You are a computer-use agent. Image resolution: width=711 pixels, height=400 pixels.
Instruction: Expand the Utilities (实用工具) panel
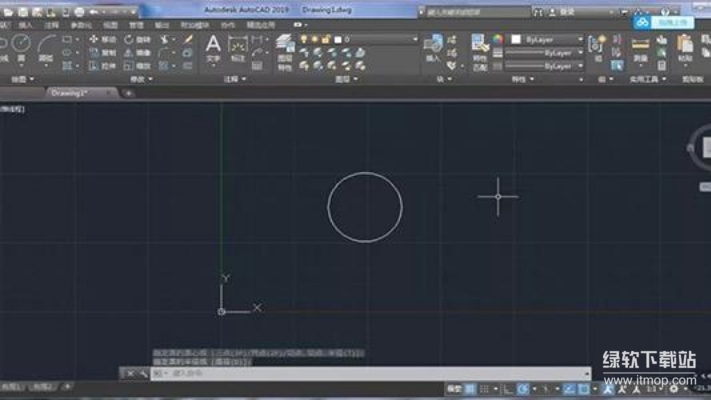click(648, 79)
